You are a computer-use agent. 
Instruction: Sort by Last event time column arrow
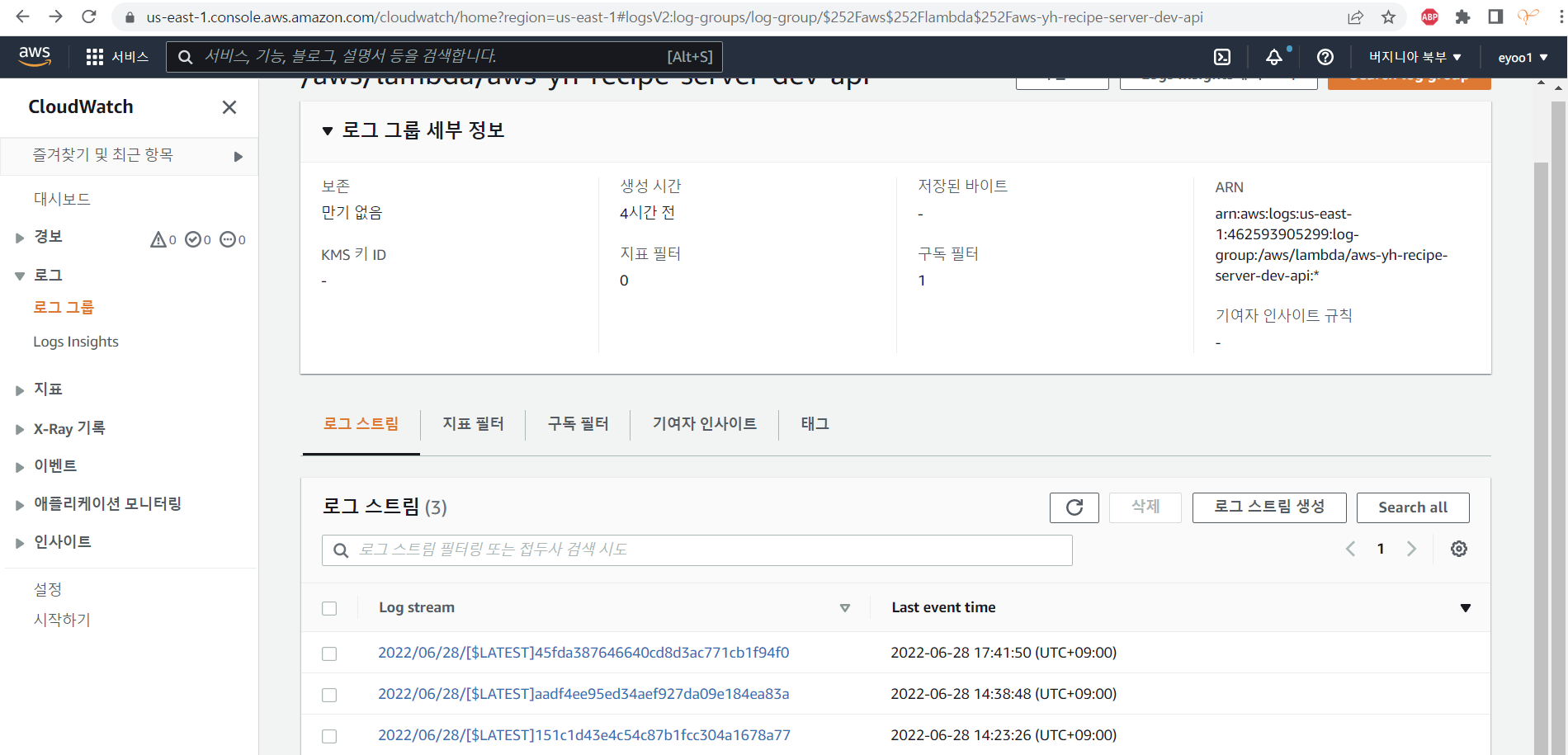click(1466, 608)
